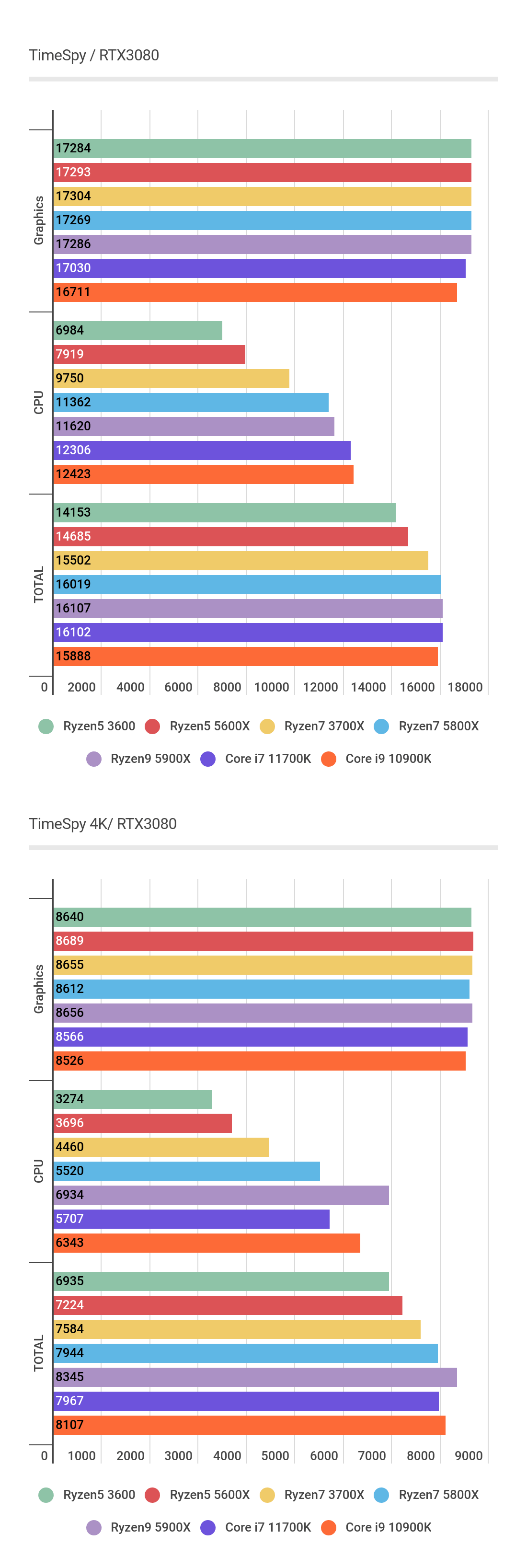Select the 9000 x-axis tick label
The image size is (527, 1568).
(x=469, y=1455)
